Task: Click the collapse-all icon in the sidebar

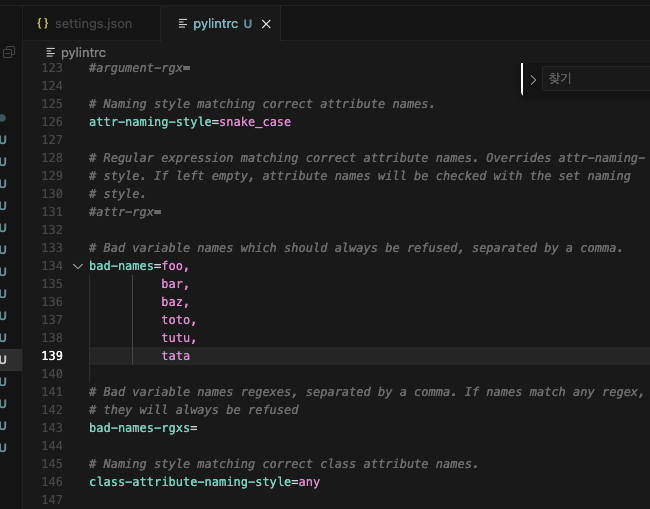Action: click(x=9, y=52)
